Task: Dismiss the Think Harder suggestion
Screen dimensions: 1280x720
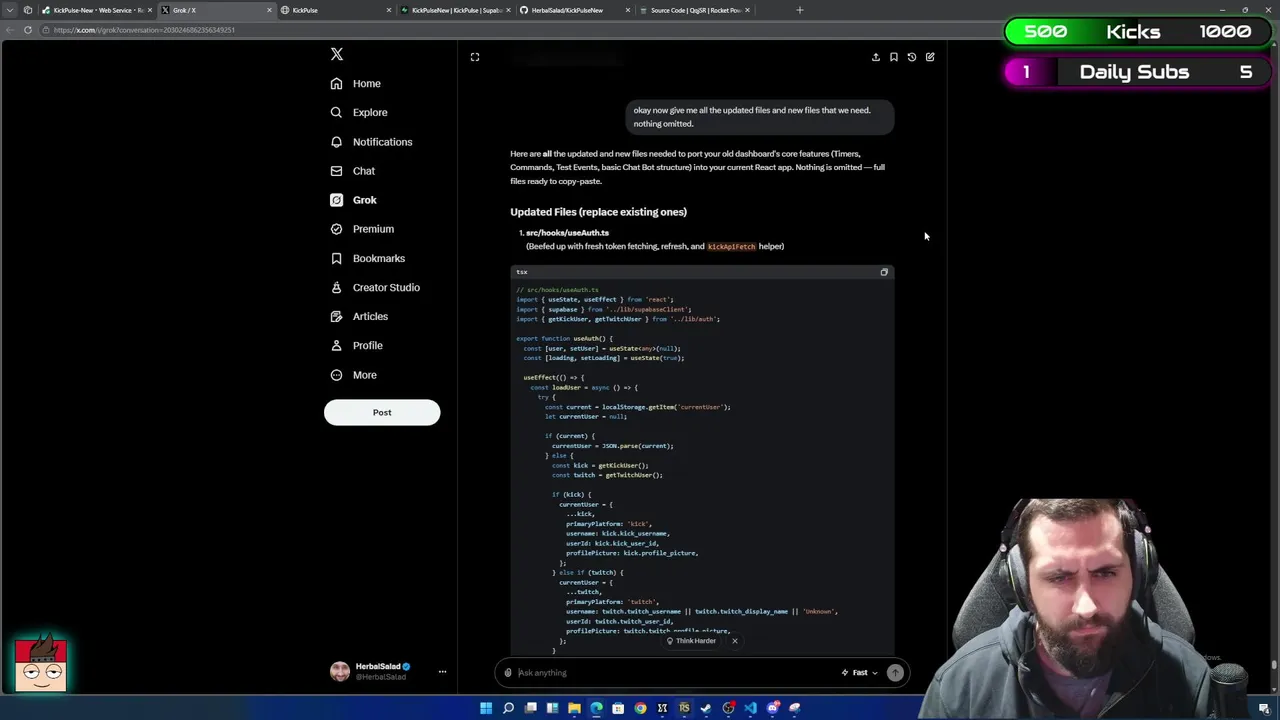Action: pos(734,641)
